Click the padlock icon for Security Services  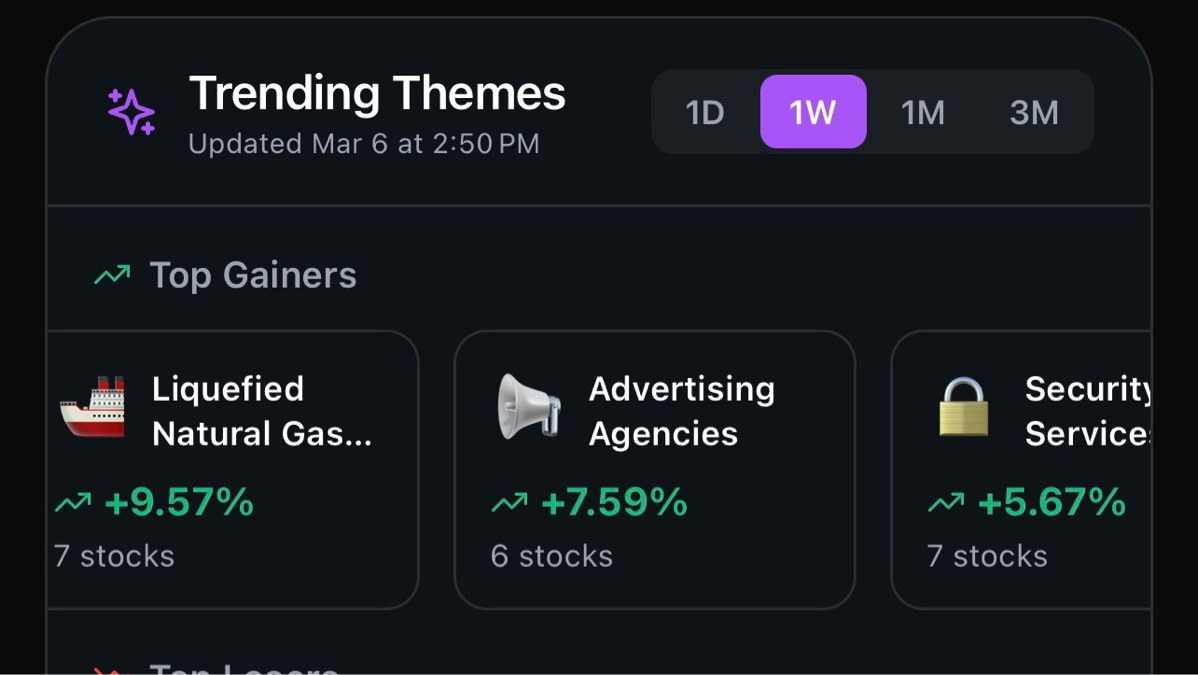pos(963,407)
